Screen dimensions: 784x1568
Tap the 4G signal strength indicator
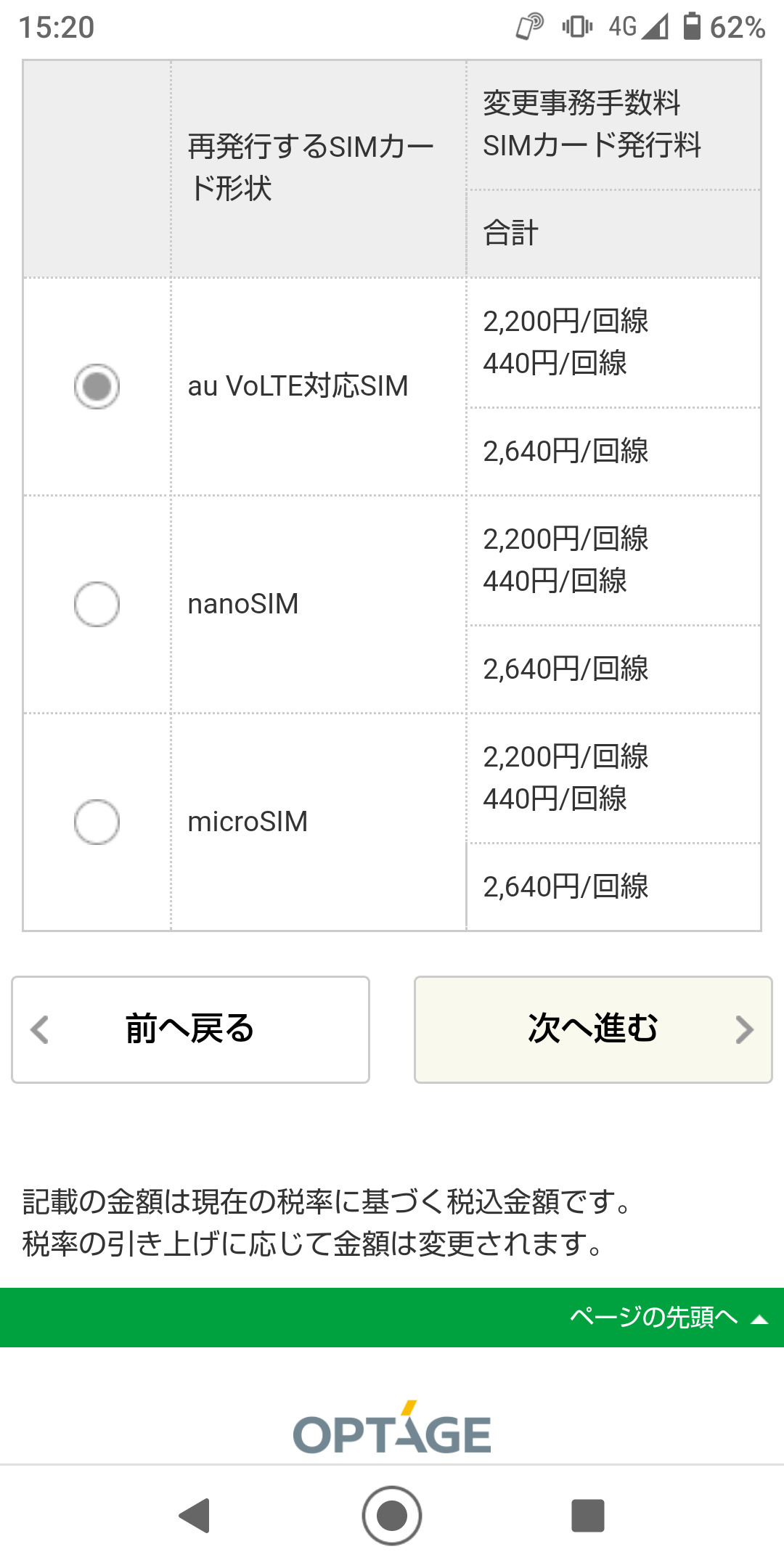(639, 27)
